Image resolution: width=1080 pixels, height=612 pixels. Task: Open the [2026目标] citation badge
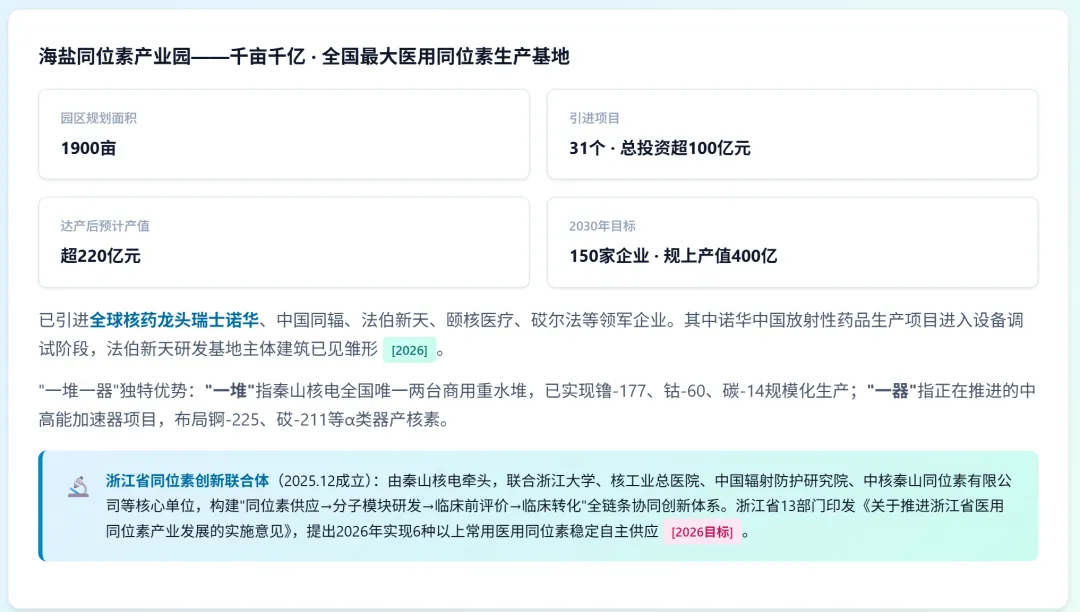coord(702,532)
